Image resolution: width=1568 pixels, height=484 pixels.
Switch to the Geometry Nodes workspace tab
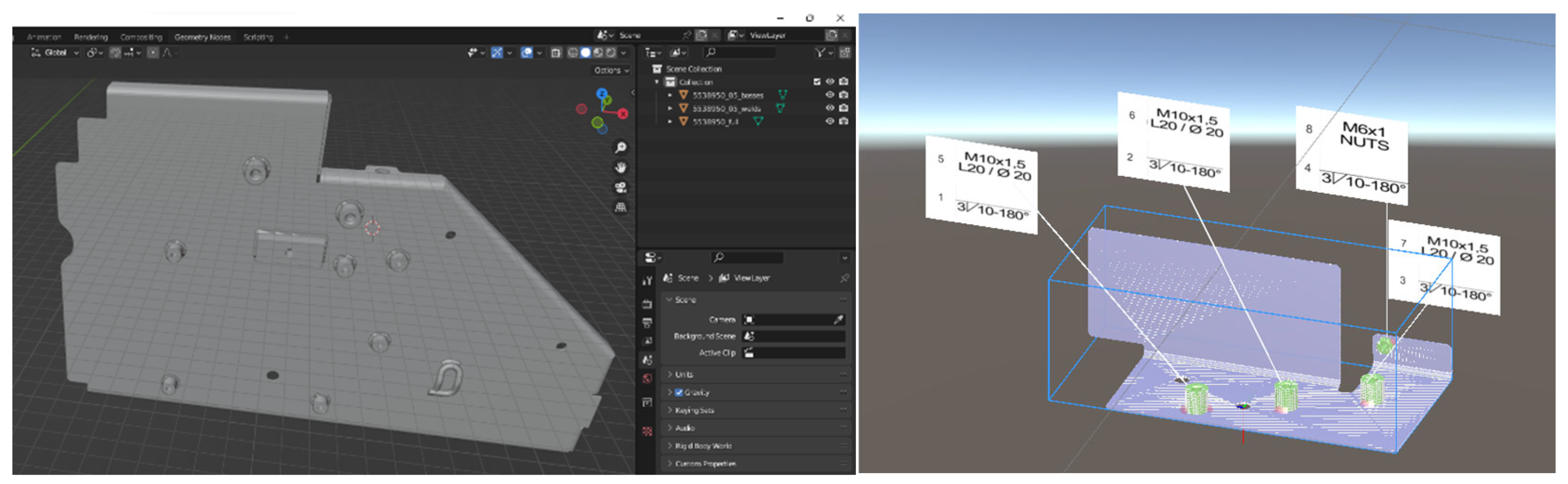coord(202,37)
